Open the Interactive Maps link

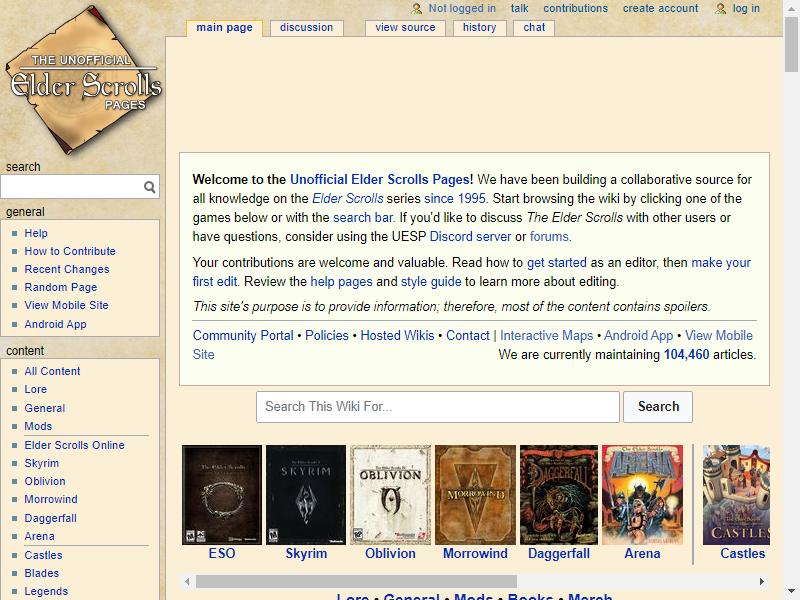(x=546, y=336)
